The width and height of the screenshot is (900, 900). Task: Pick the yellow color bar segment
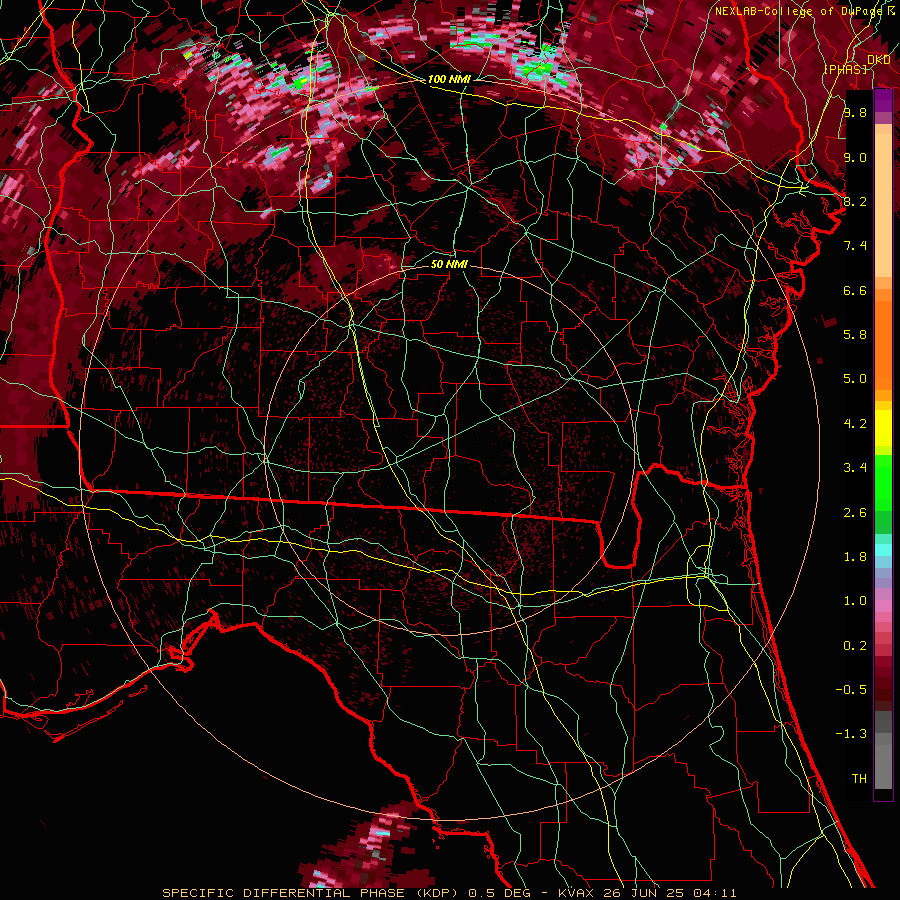(x=883, y=428)
